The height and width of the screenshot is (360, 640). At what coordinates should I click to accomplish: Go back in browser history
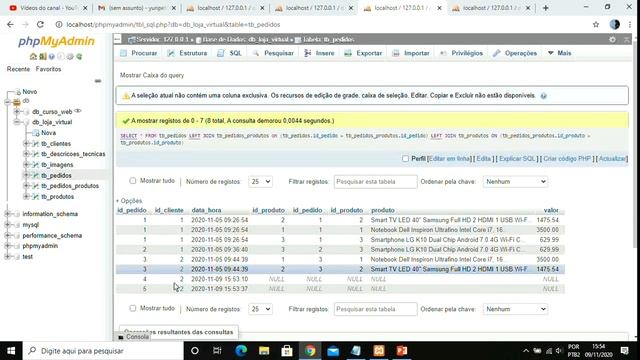click(x=10, y=24)
